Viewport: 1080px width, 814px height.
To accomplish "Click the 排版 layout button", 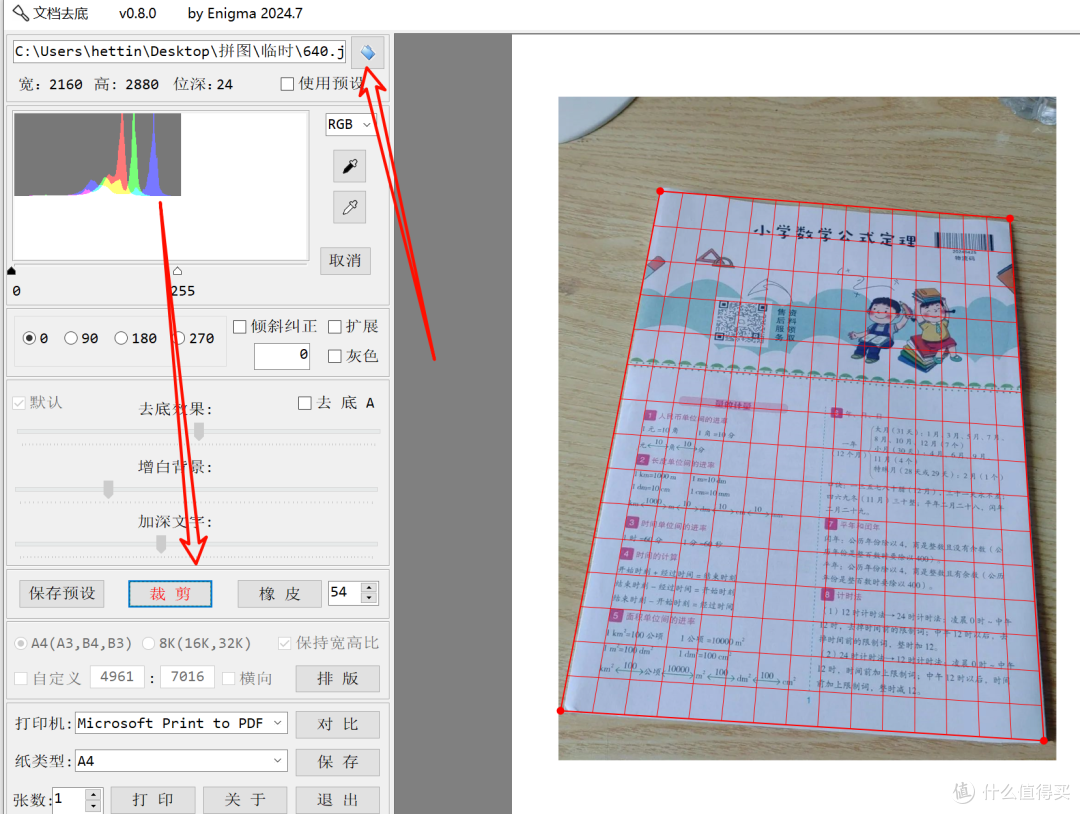I will pos(338,678).
